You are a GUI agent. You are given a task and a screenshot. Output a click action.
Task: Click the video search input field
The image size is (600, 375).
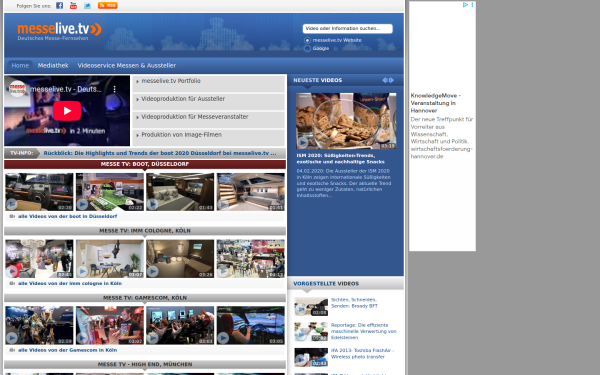coord(347,28)
